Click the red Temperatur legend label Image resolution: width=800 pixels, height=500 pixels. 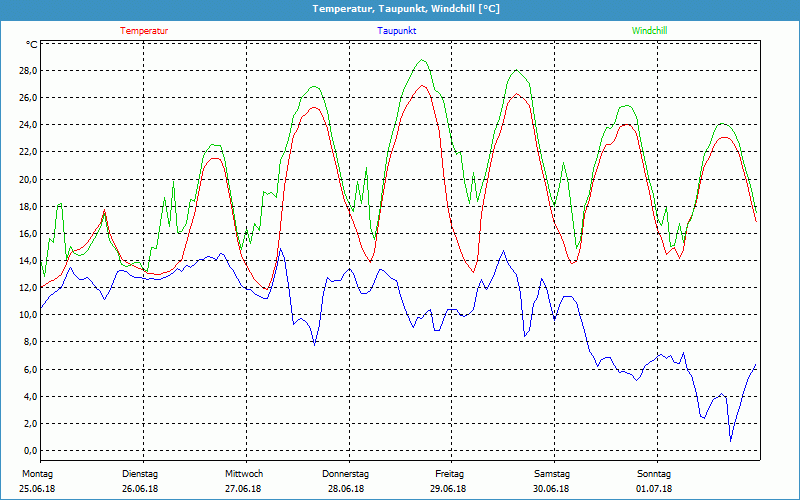[x=144, y=31]
